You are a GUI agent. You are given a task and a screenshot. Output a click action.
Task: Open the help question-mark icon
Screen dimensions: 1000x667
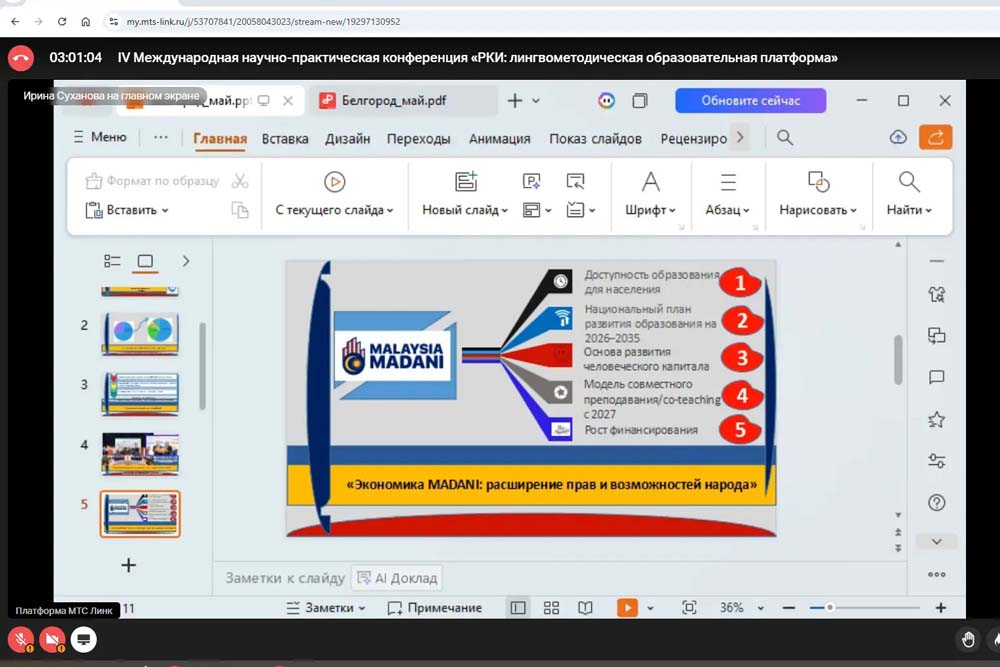point(936,502)
